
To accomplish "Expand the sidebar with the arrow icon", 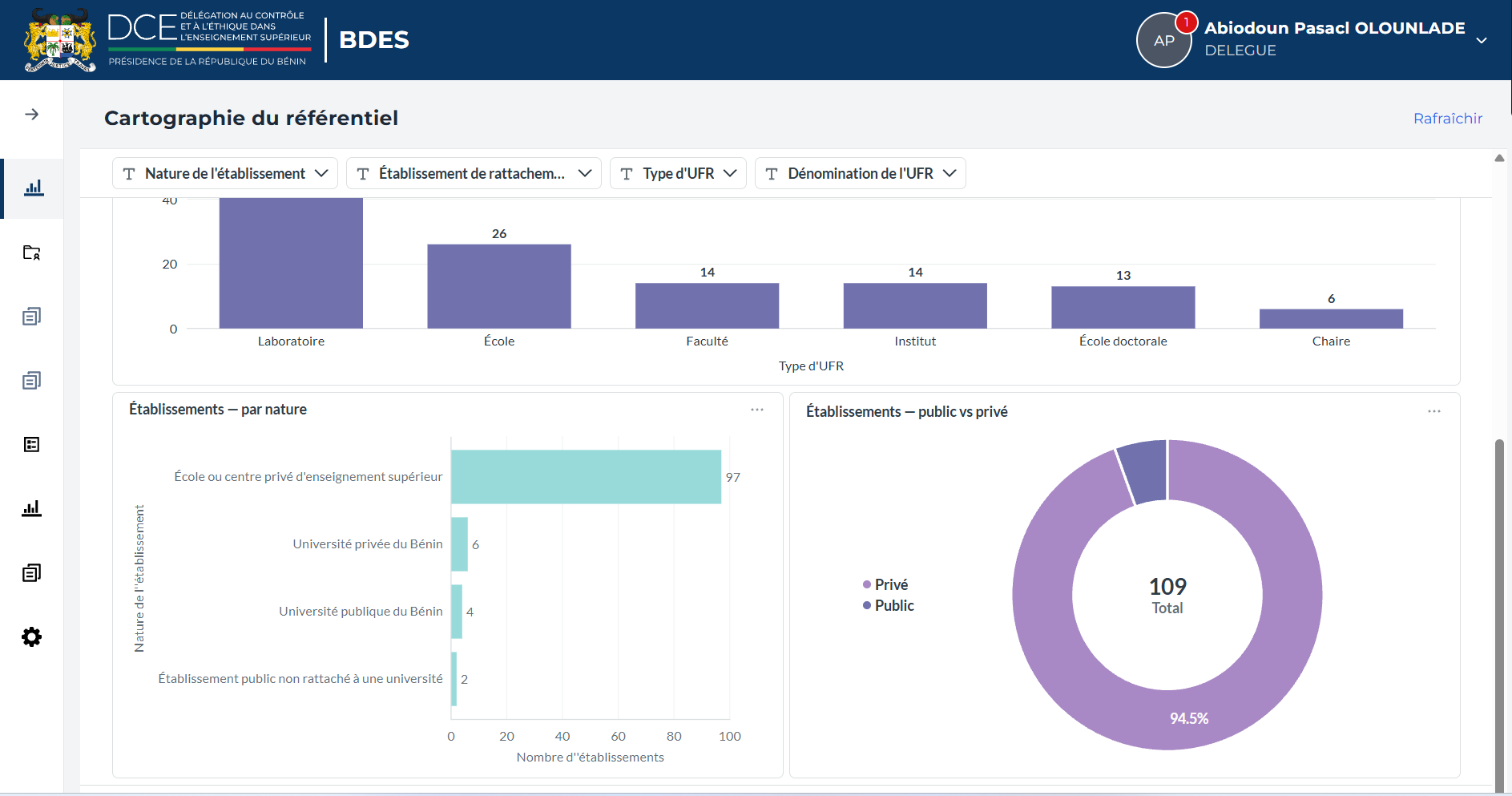I will click(31, 114).
